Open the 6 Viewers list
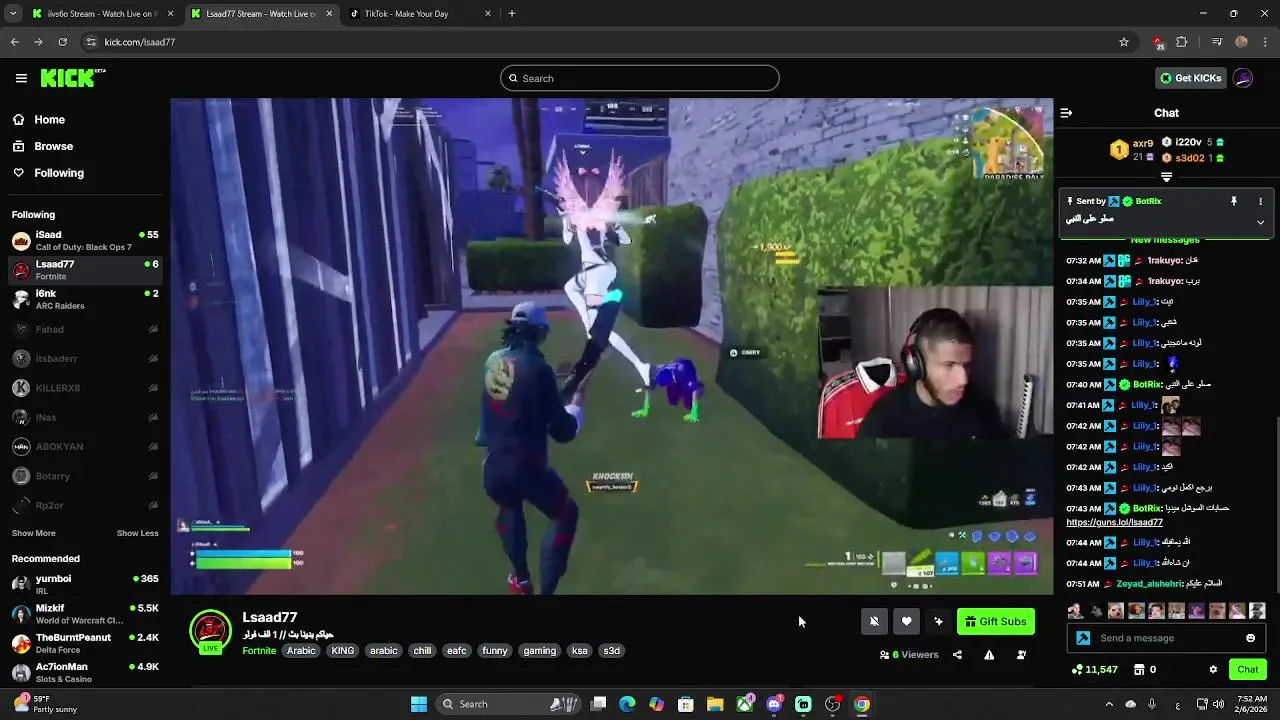This screenshot has height=720, width=1280. 909,655
